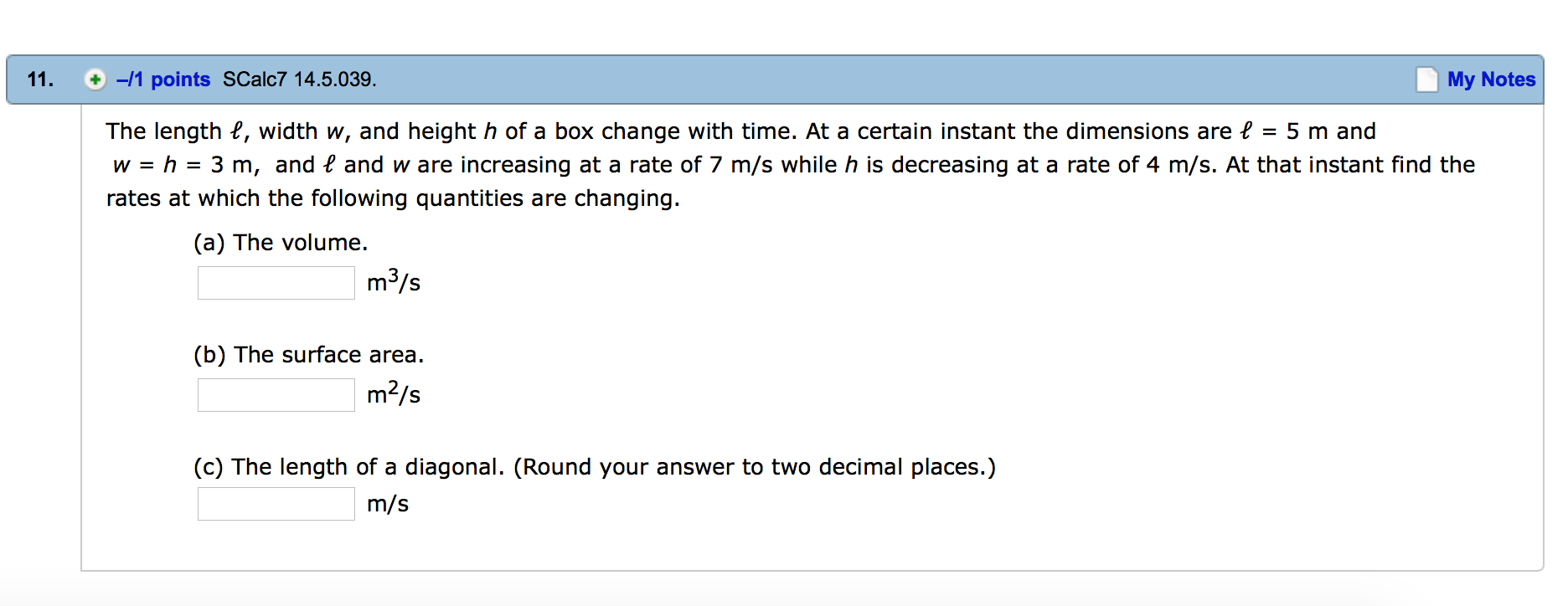Focus the diagonal rate answer box
1568x606 pixels.
(x=276, y=503)
